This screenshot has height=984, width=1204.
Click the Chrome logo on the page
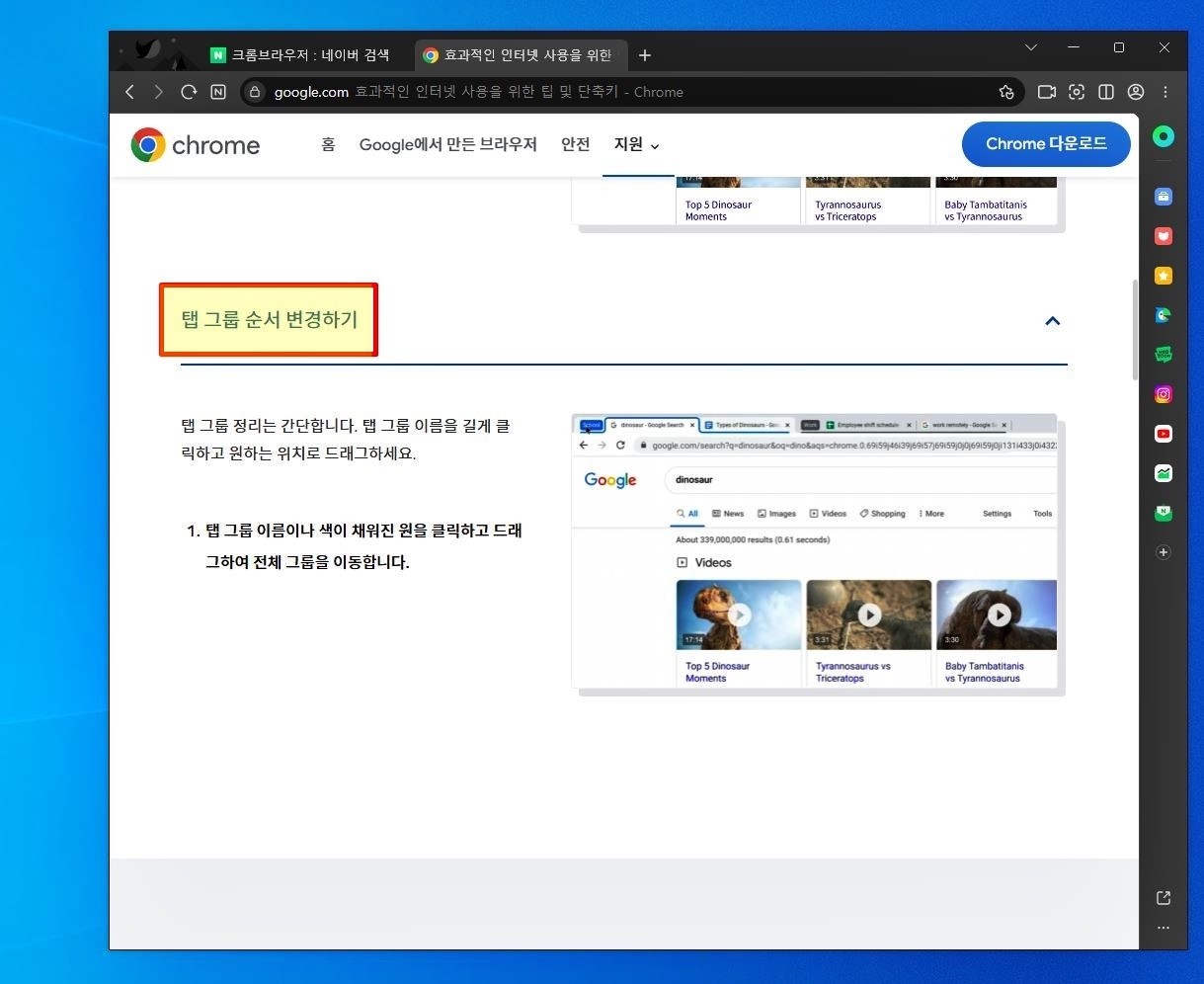point(196,145)
